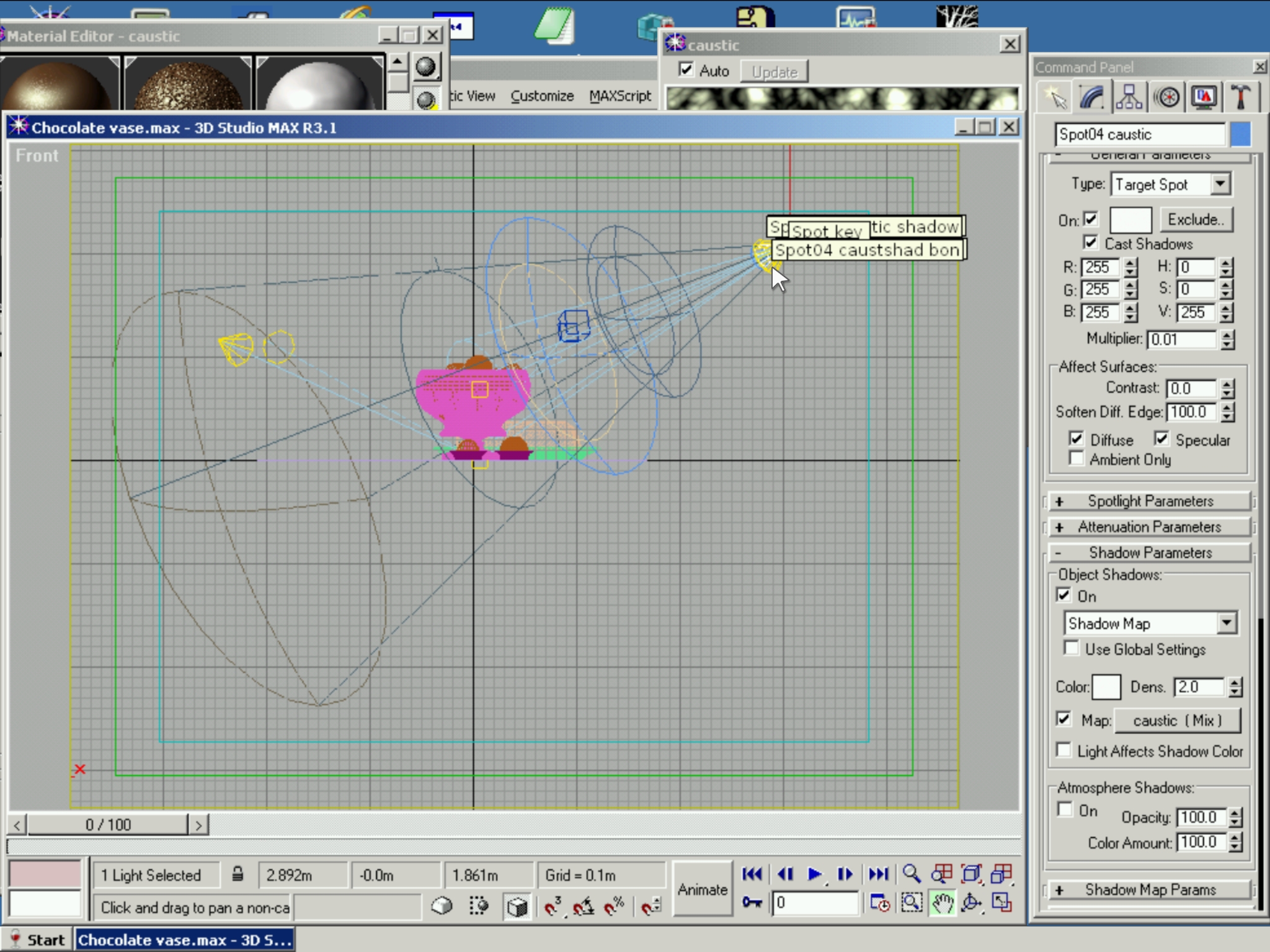Screen dimensions: 1270x952
Task: Uncheck Cast Shadows checkbox
Action: pyautogui.click(x=1090, y=242)
